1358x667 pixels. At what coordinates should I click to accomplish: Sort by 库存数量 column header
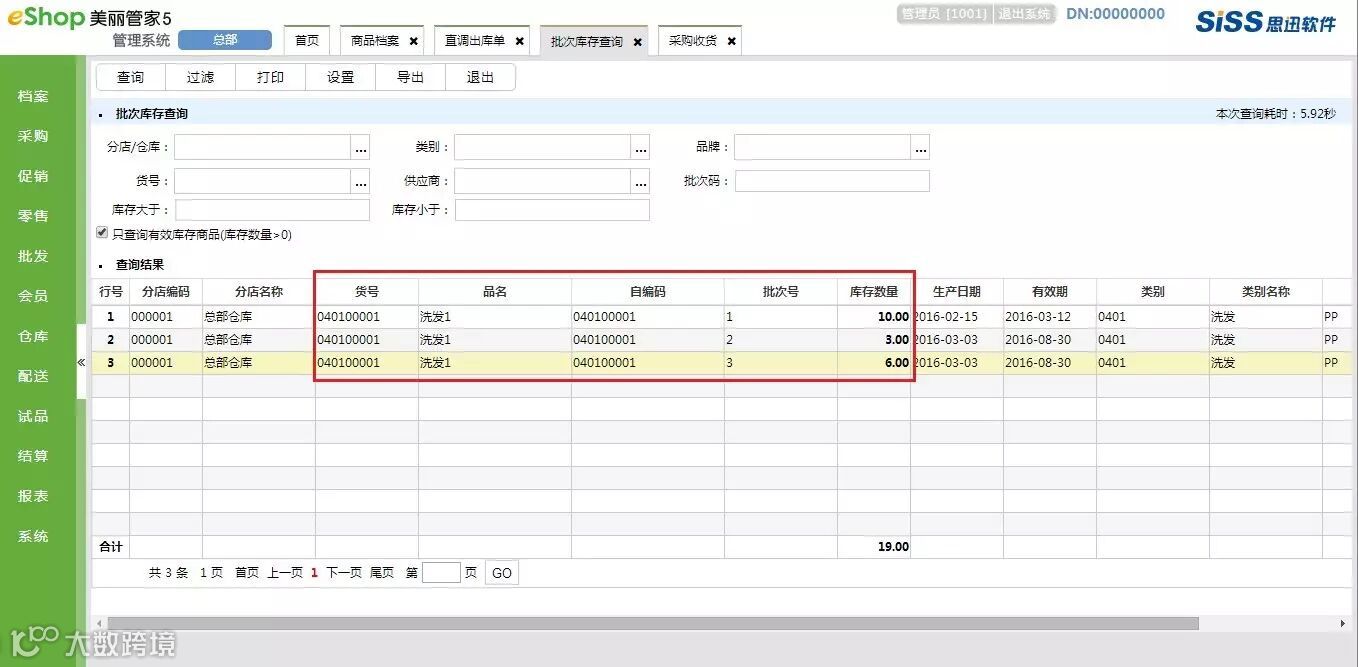(x=874, y=292)
